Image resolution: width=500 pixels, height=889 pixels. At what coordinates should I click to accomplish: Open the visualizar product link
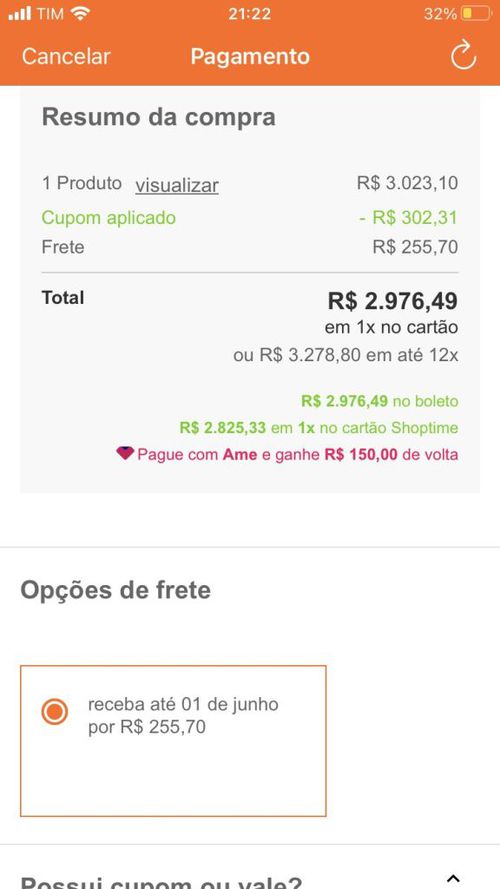pos(177,185)
